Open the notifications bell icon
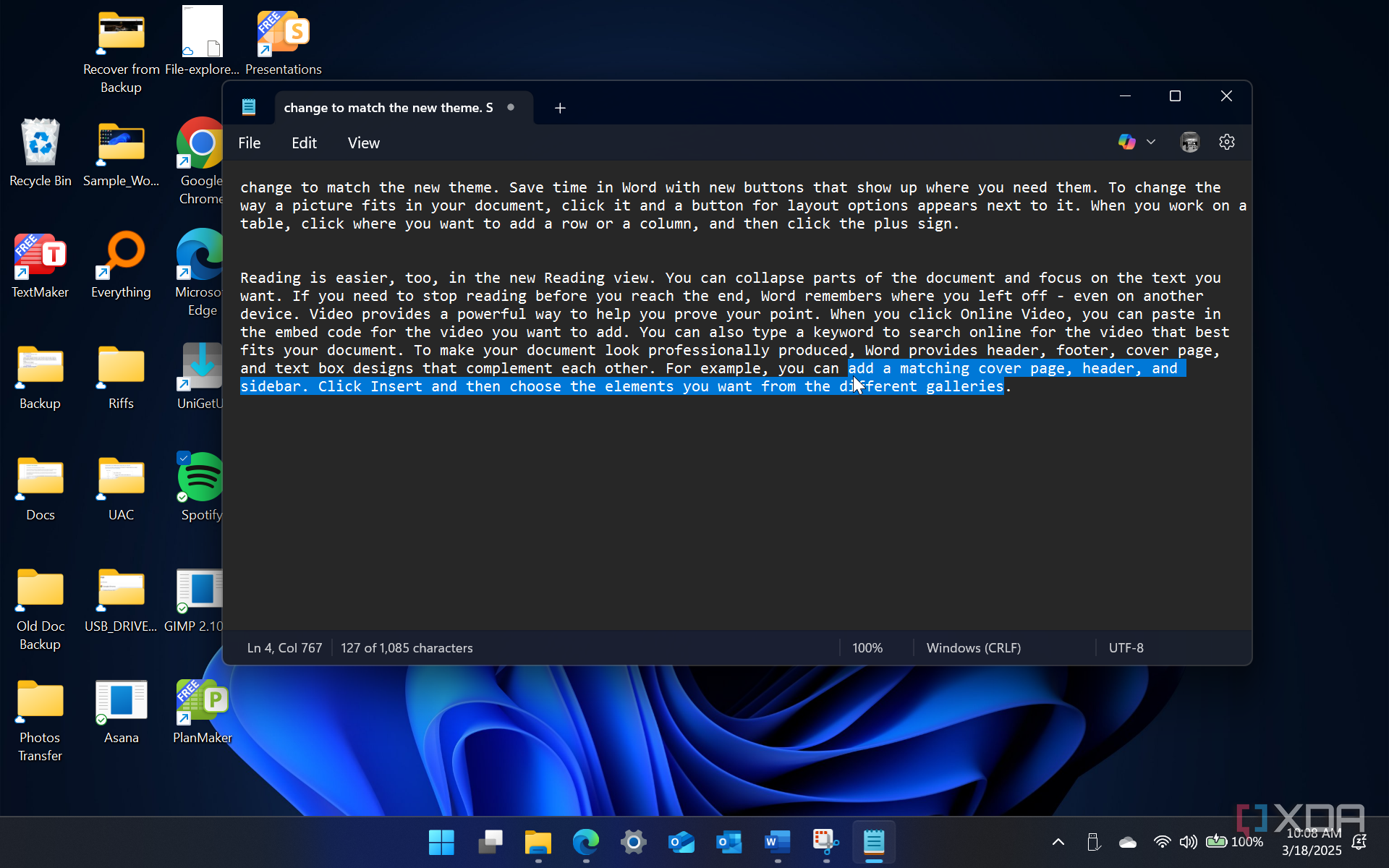The width and height of the screenshot is (1389, 868). click(1359, 842)
